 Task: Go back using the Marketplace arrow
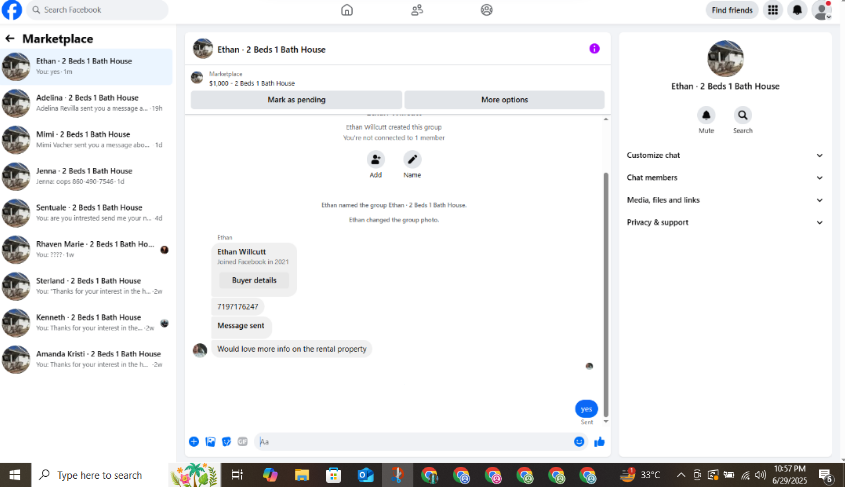click(10, 39)
